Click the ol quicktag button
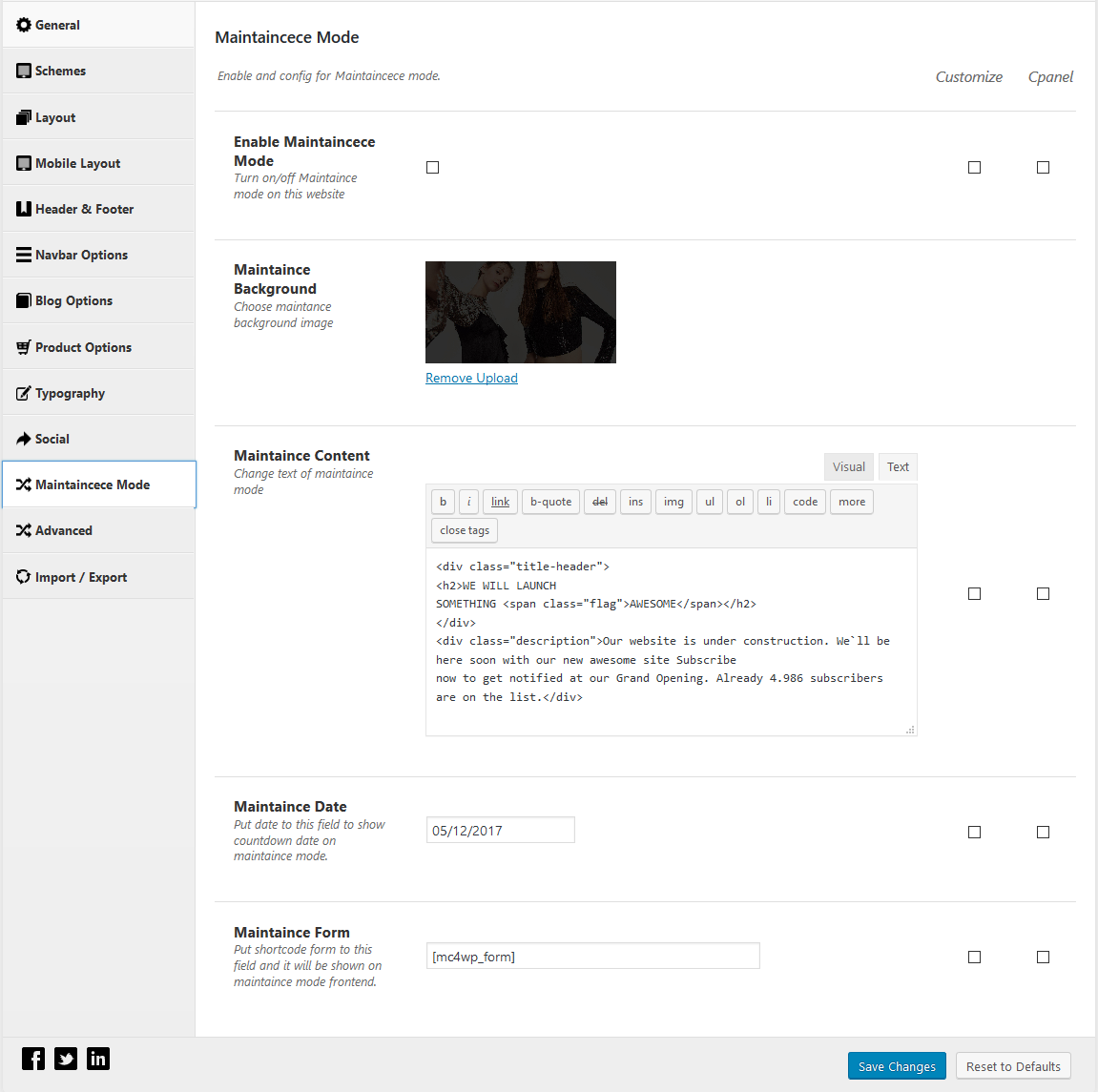The height and width of the screenshot is (1092, 1098). tap(740, 502)
